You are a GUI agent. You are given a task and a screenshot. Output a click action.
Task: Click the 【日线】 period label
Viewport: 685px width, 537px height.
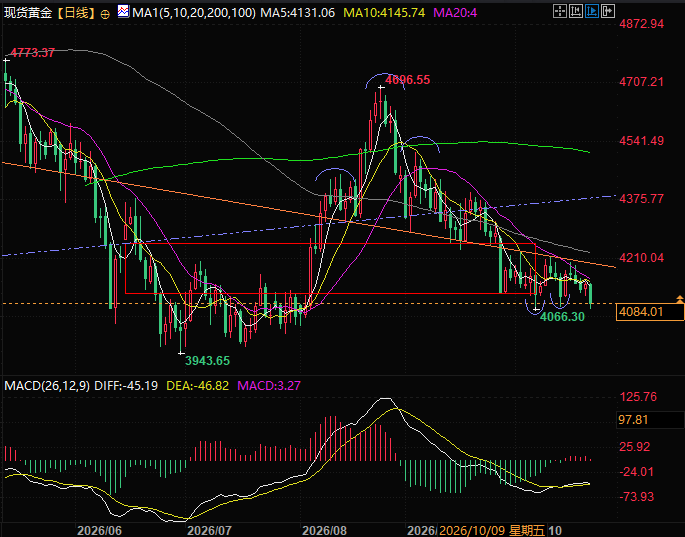click(x=76, y=13)
